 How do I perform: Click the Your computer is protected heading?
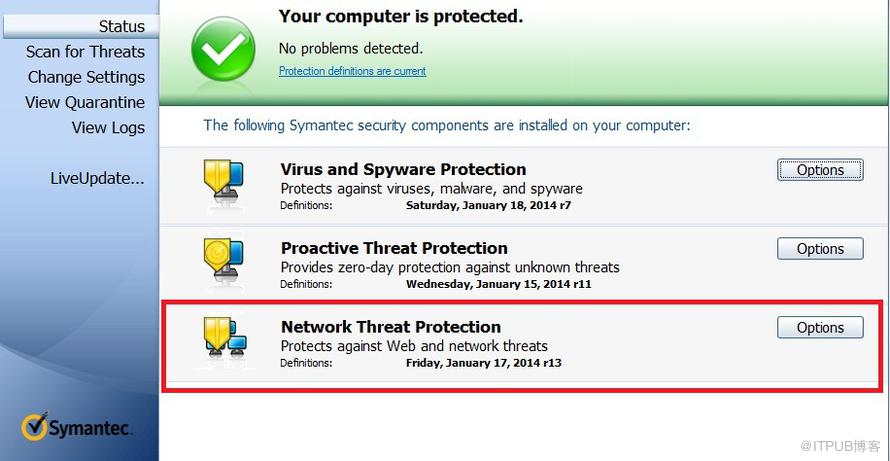click(x=401, y=16)
